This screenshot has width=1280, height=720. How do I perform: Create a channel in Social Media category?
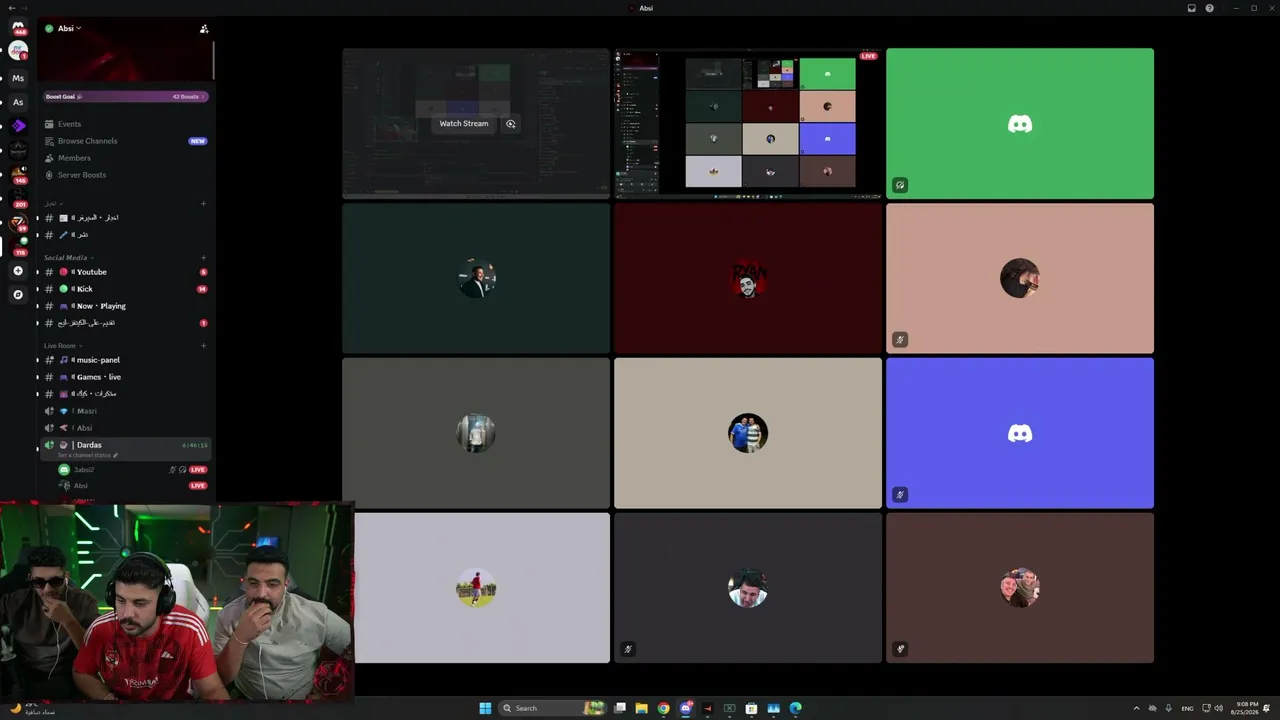point(204,258)
